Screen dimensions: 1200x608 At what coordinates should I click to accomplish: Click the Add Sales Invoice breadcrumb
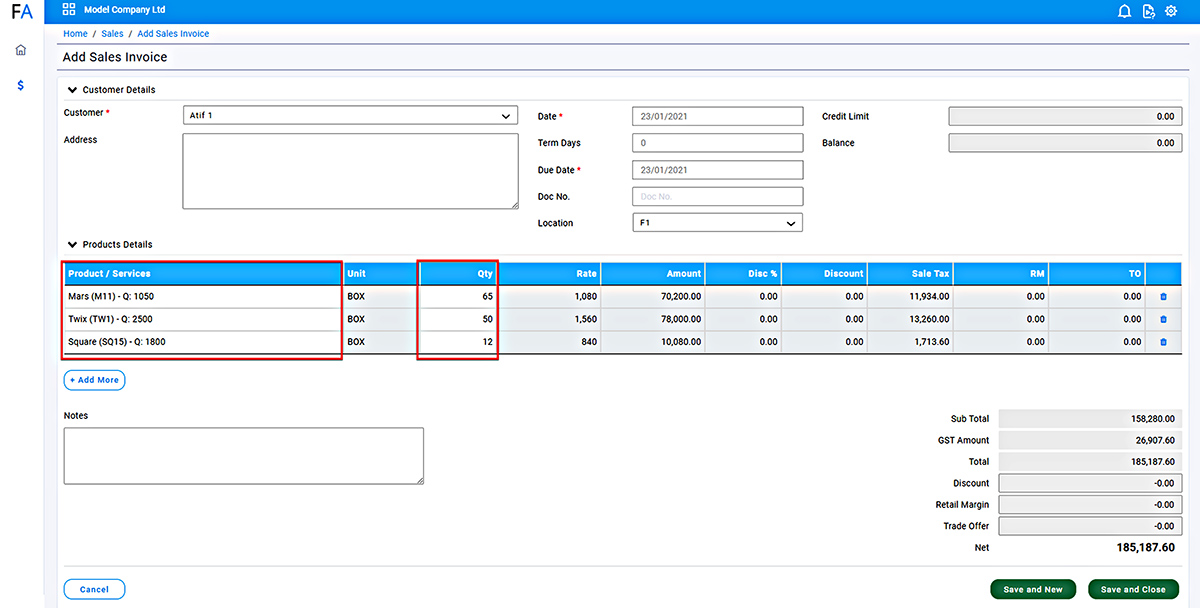[173, 34]
